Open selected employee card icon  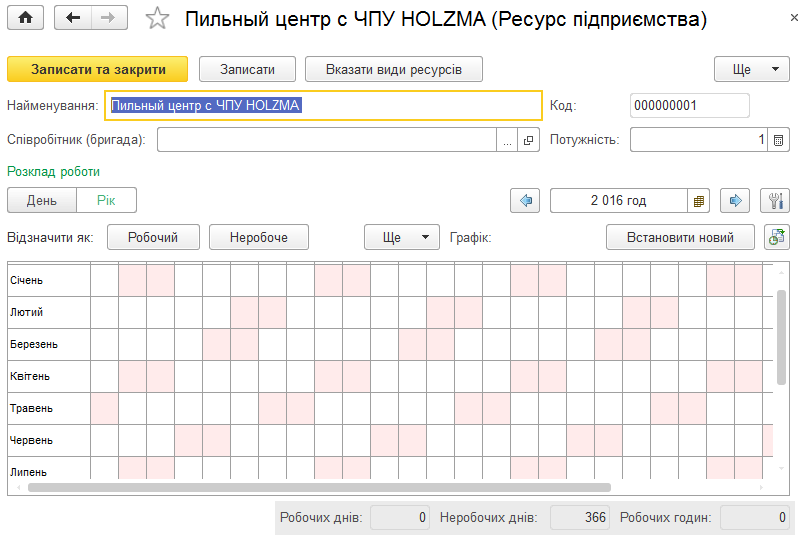coord(529,140)
